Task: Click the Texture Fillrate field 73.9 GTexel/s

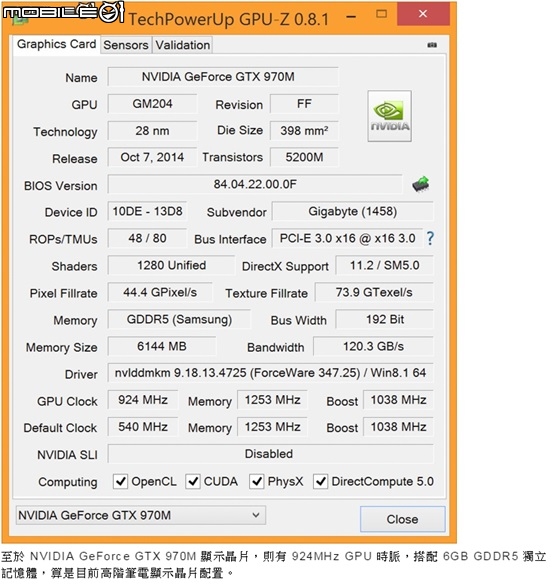Action: [x=374, y=292]
